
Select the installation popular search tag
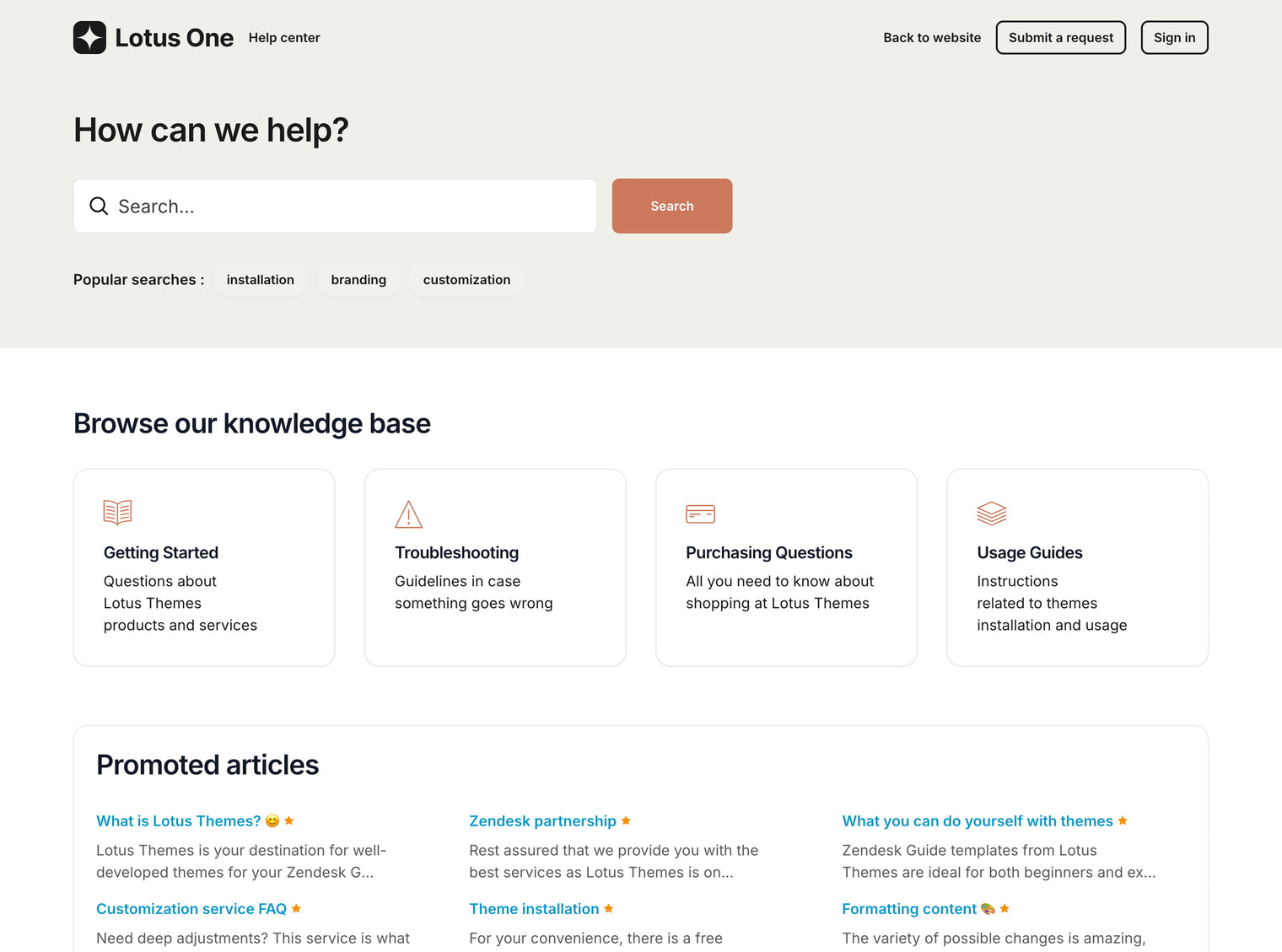pyautogui.click(x=261, y=280)
